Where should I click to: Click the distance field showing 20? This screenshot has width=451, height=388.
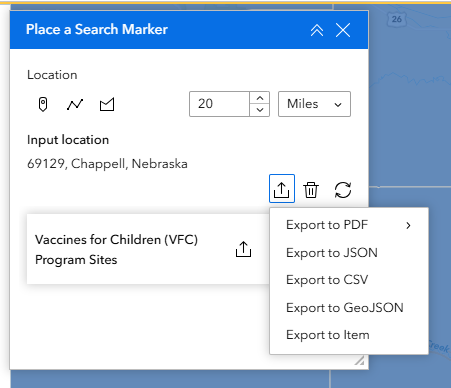219,104
